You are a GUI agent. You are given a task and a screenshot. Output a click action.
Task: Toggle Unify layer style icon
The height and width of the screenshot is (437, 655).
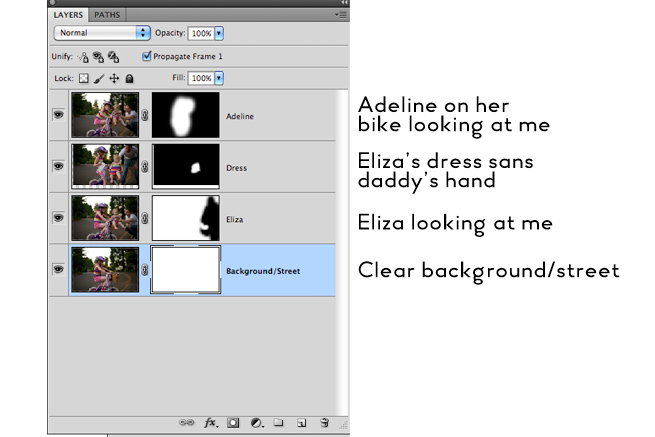(x=114, y=57)
